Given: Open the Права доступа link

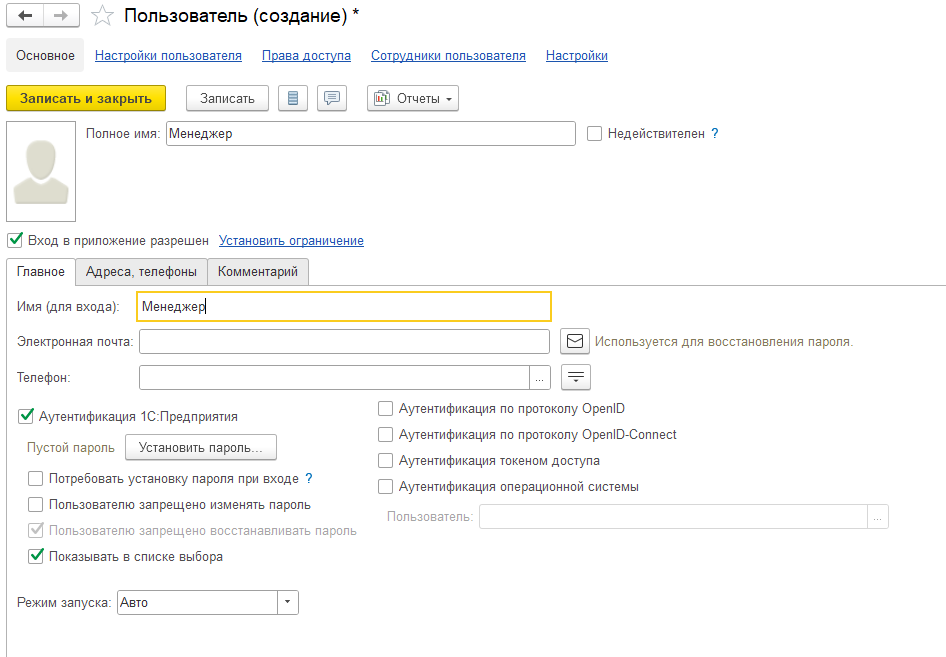Looking at the screenshot, I should click(306, 56).
